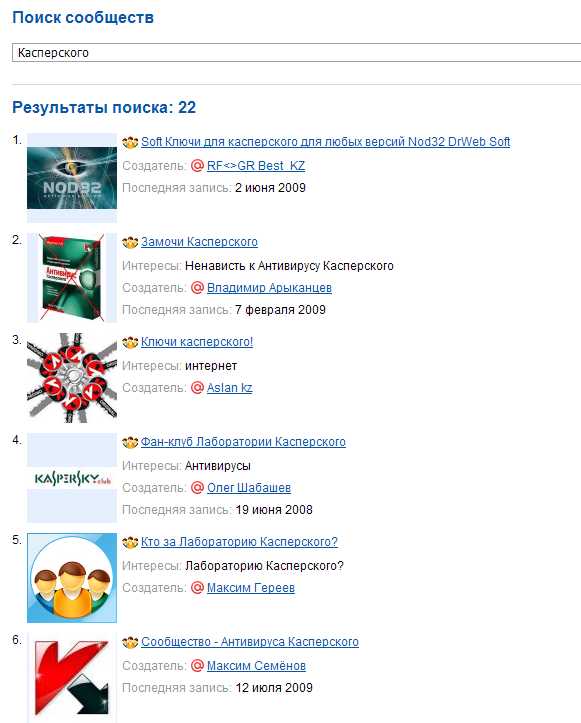Click the @ icon next to Олег Шабашев
The height and width of the screenshot is (723, 581).
pyautogui.click(x=197, y=488)
